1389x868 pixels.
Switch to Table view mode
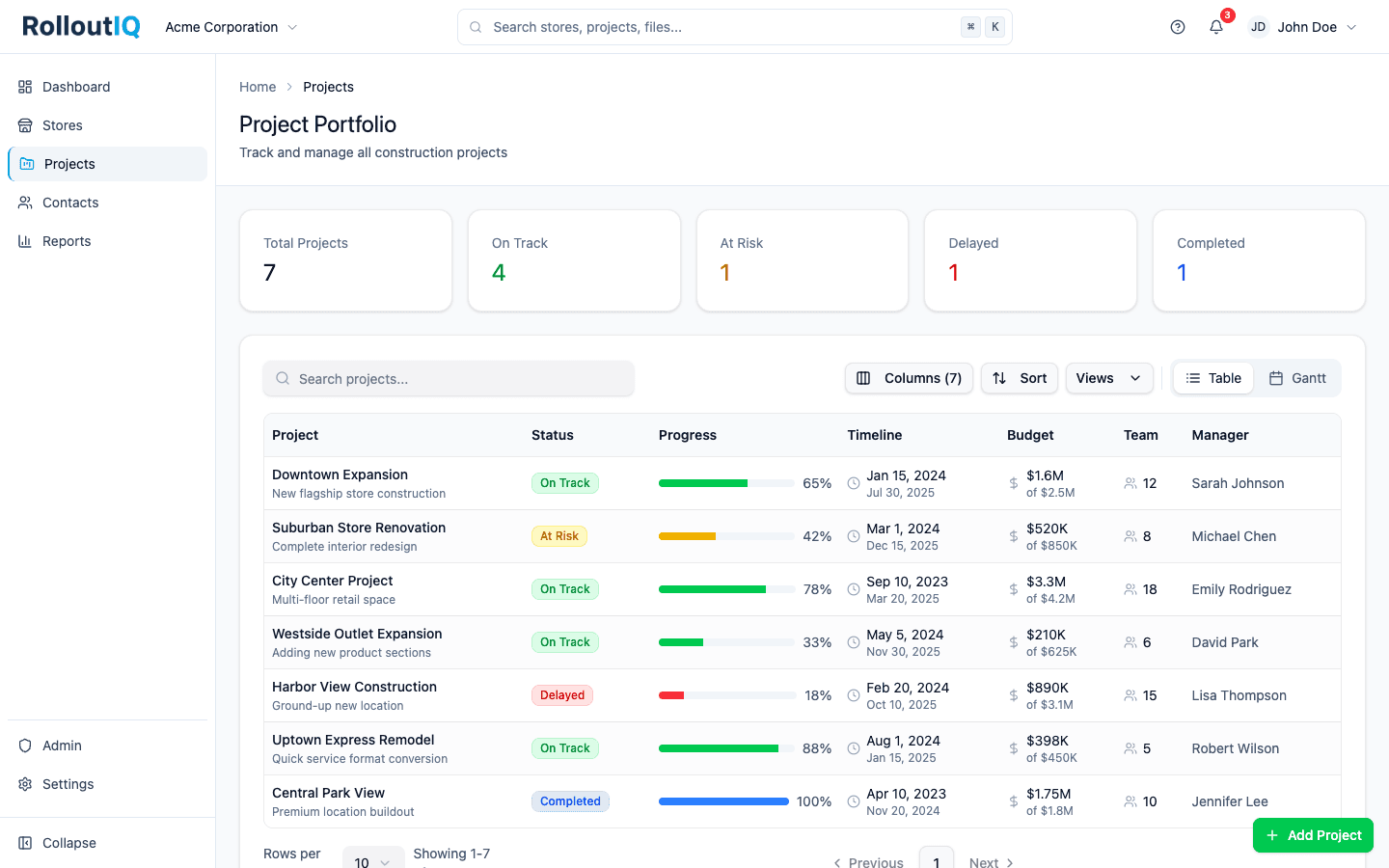[1212, 378]
